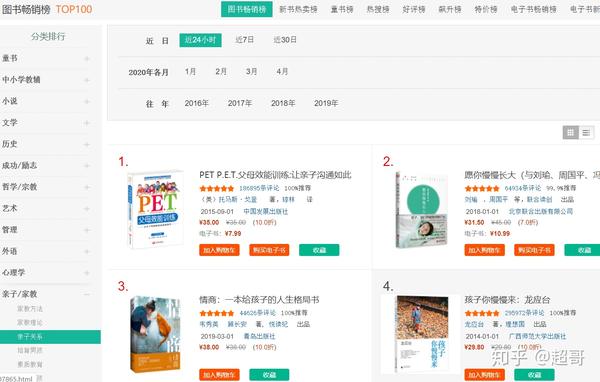Screen dimensions: 600x382
Task: Open P.E.T. book cover thumbnail
Action: (155, 210)
